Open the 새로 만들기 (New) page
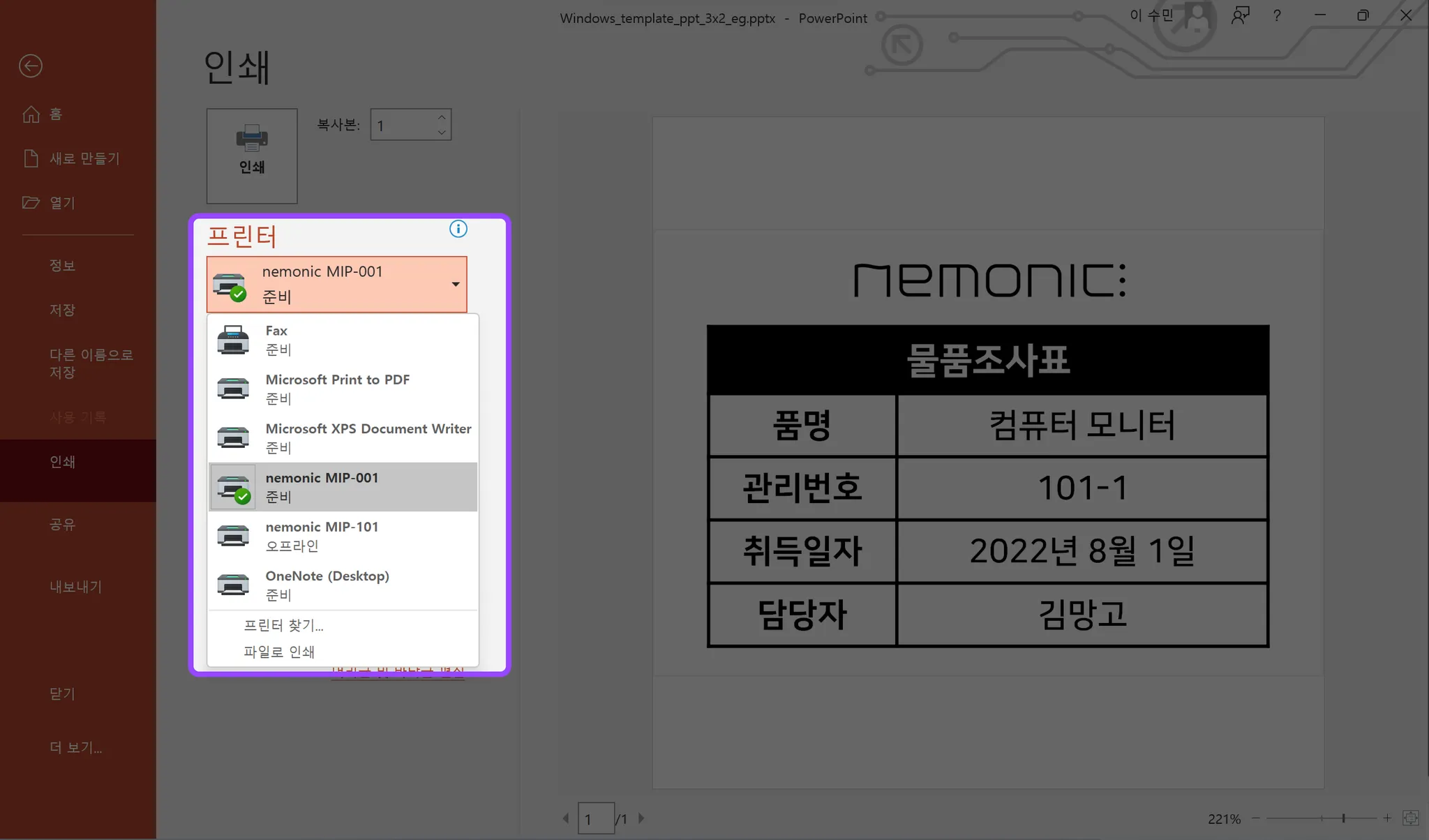 [84, 158]
